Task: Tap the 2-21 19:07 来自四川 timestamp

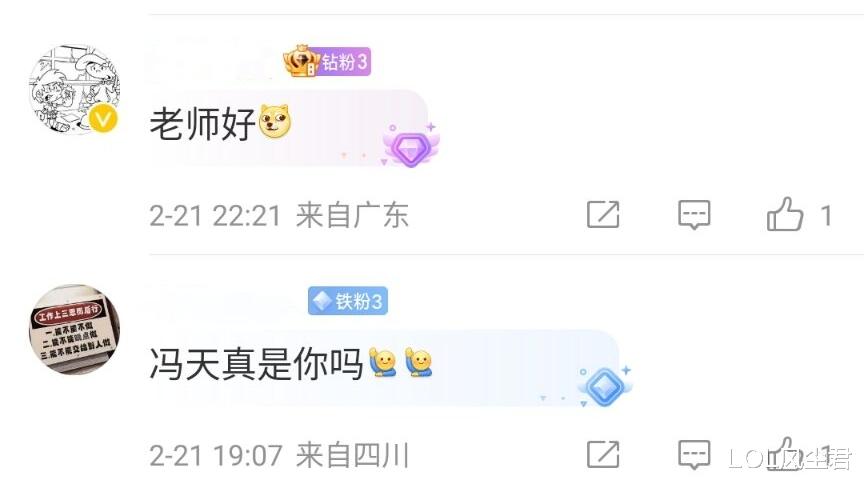Action: [x=279, y=456]
